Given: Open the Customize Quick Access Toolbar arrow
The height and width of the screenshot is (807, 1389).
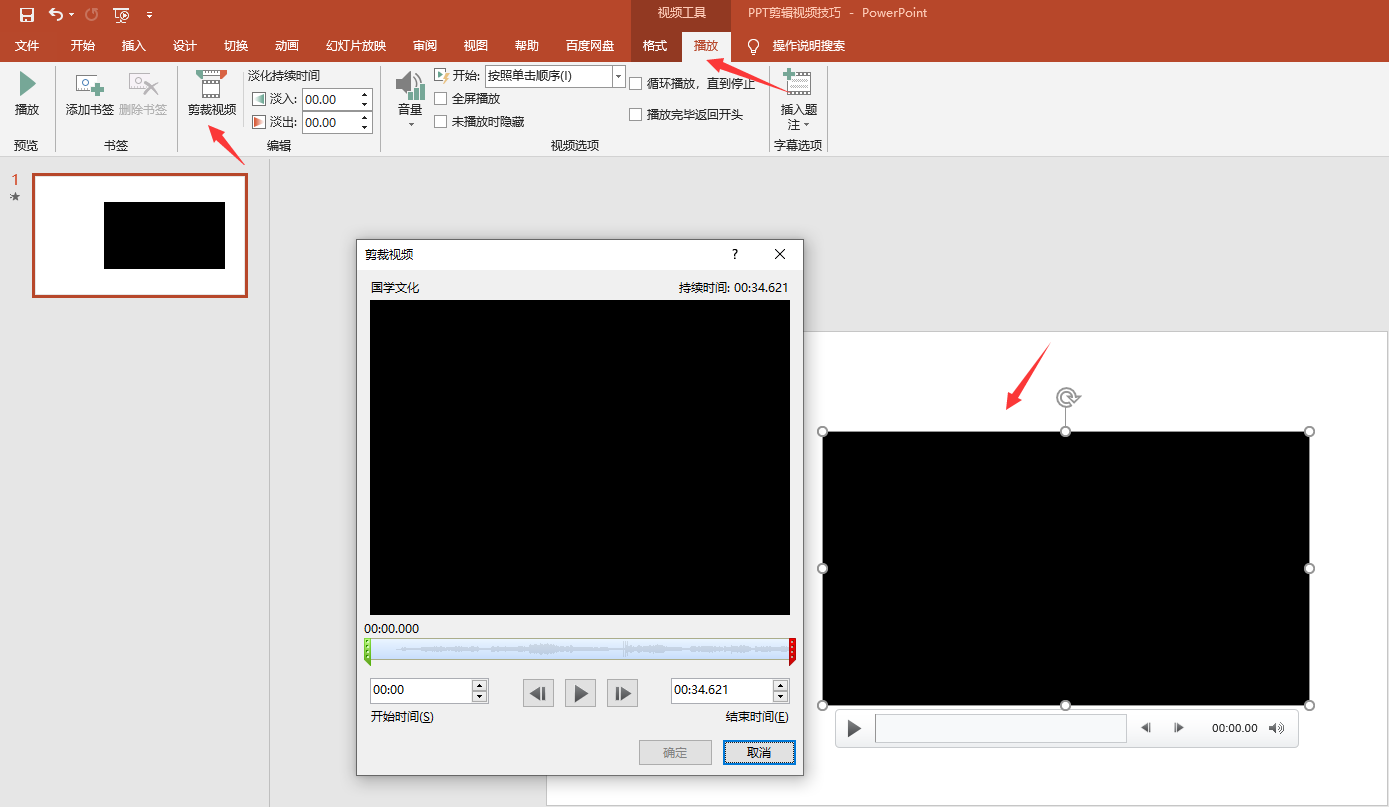Looking at the screenshot, I should [x=150, y=15].
